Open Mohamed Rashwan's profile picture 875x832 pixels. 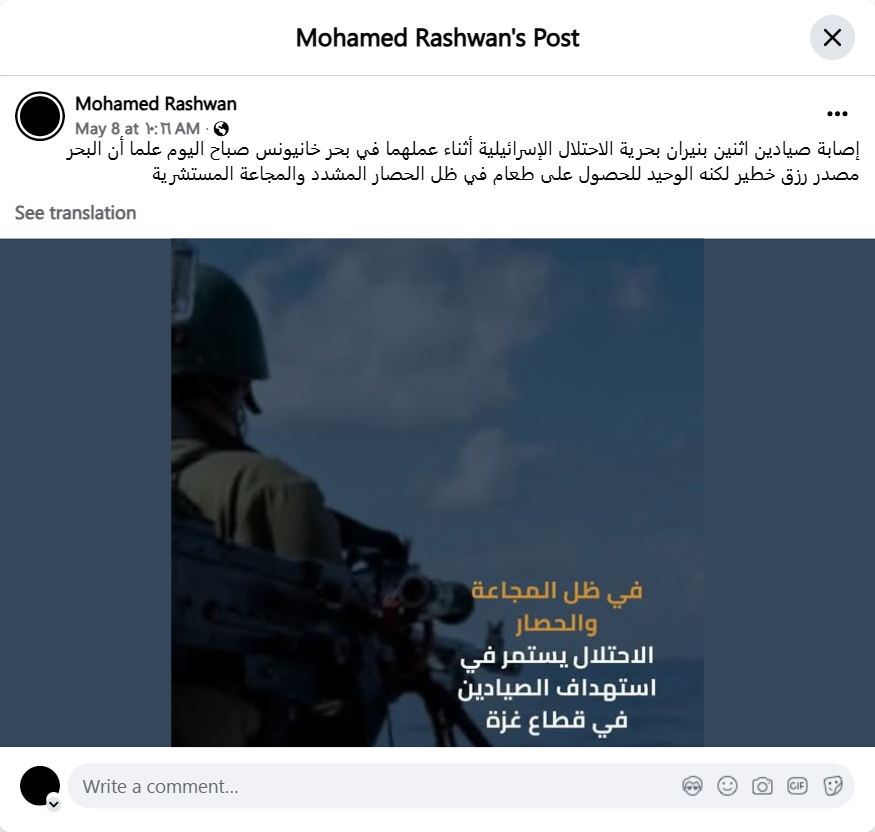[40, 116]
